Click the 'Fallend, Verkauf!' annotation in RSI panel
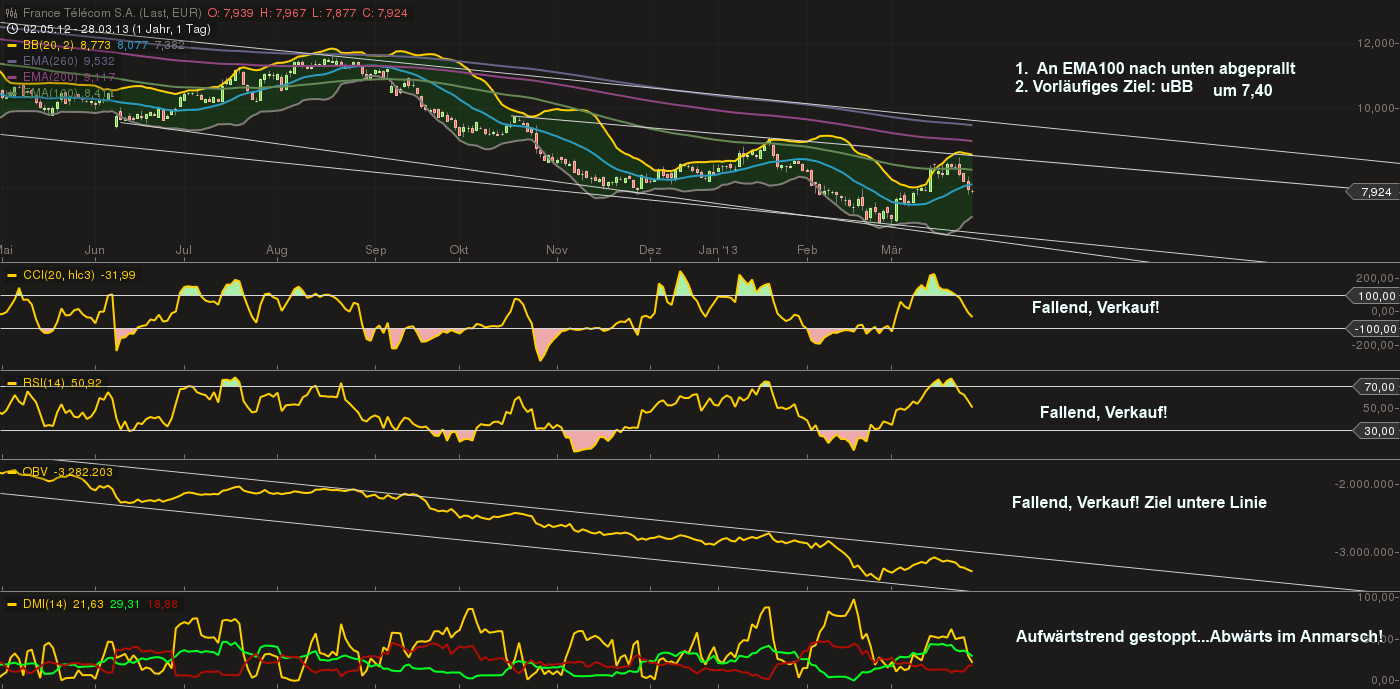1400x689 pixels. pos(1103,411)
